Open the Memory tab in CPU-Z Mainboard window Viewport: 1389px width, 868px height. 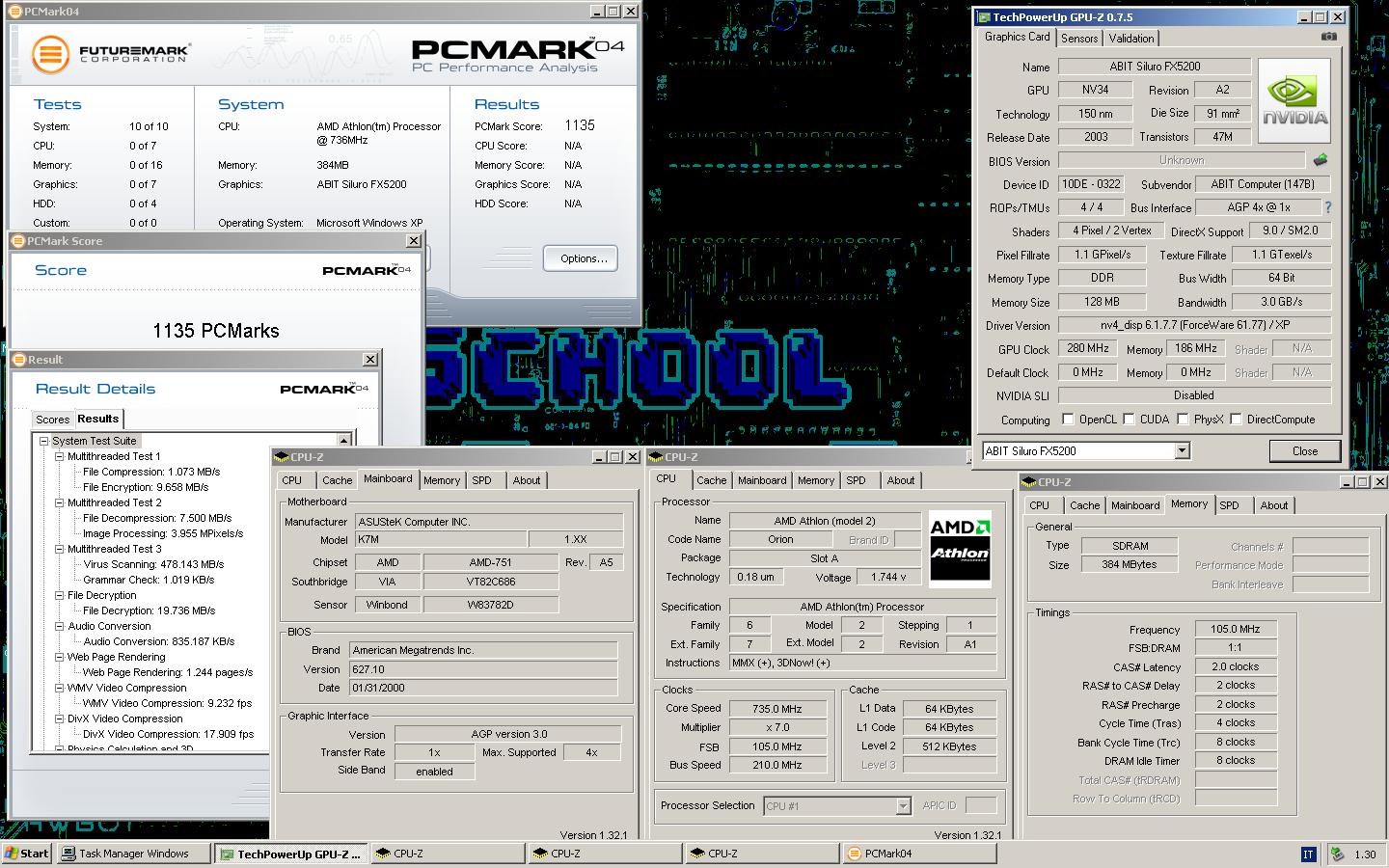441,480
